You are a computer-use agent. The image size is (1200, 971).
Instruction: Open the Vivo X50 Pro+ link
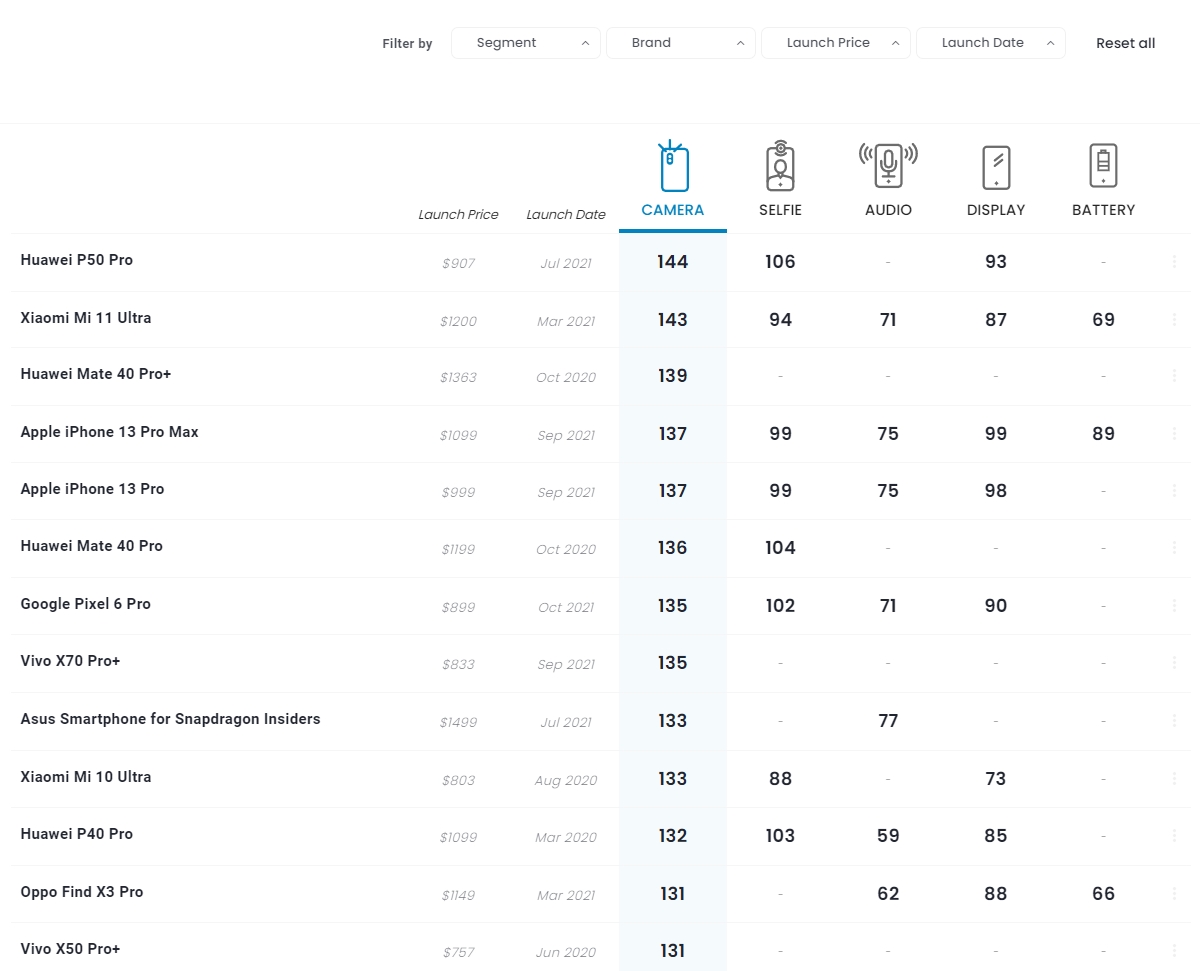(70, 949)
